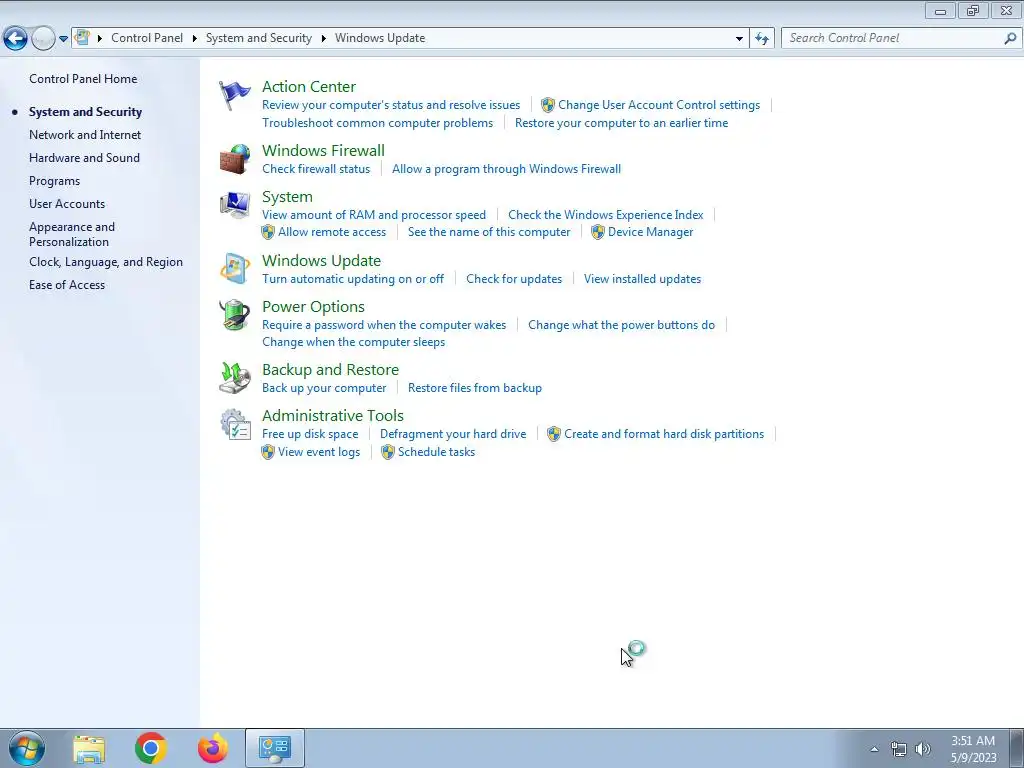
Task: Click the network tray icon
Action: 899,749
